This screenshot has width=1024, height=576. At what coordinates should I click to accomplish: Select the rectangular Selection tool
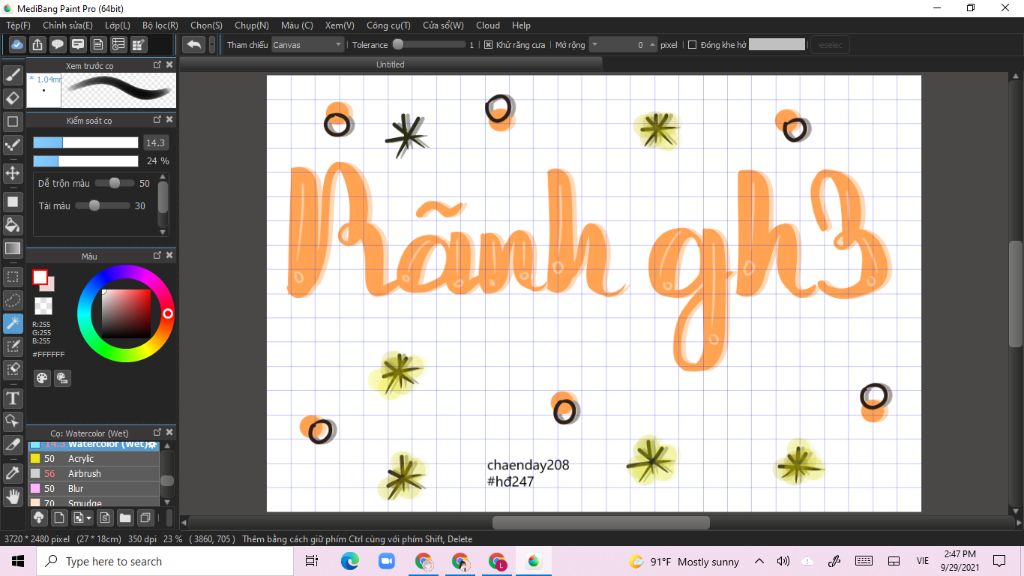point(12,277)
